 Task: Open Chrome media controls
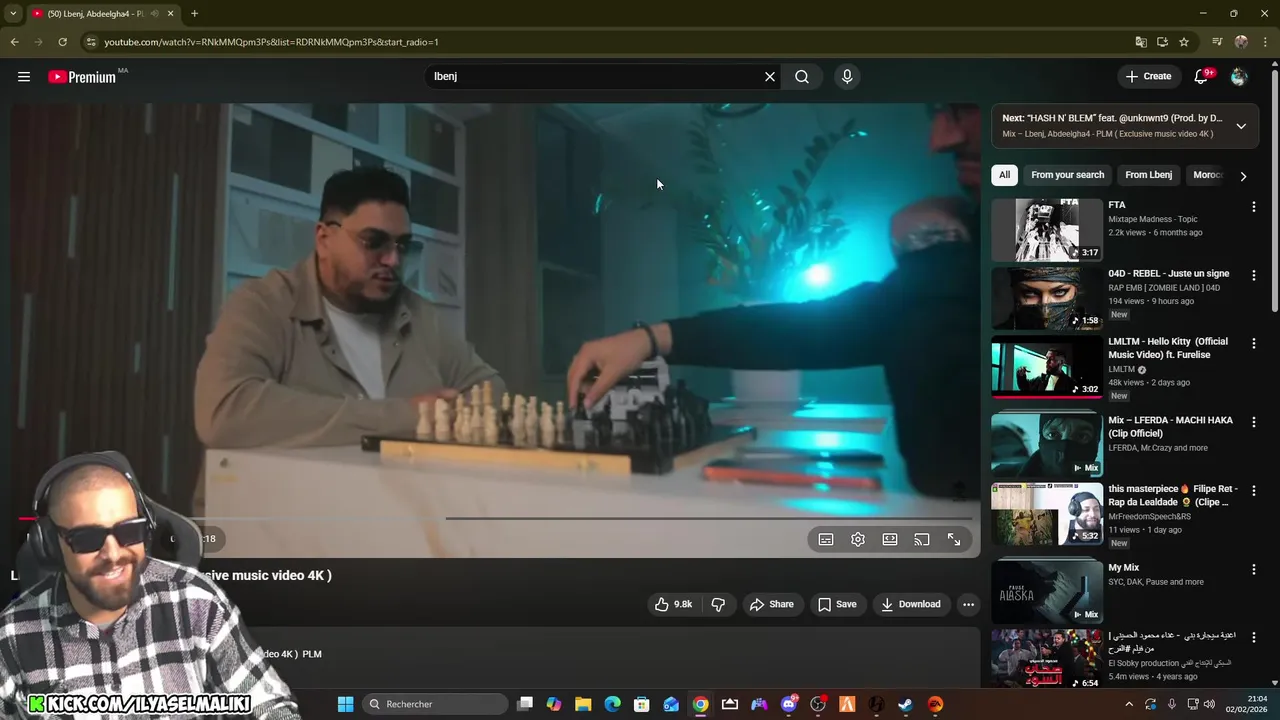[x=1217, y=42]
